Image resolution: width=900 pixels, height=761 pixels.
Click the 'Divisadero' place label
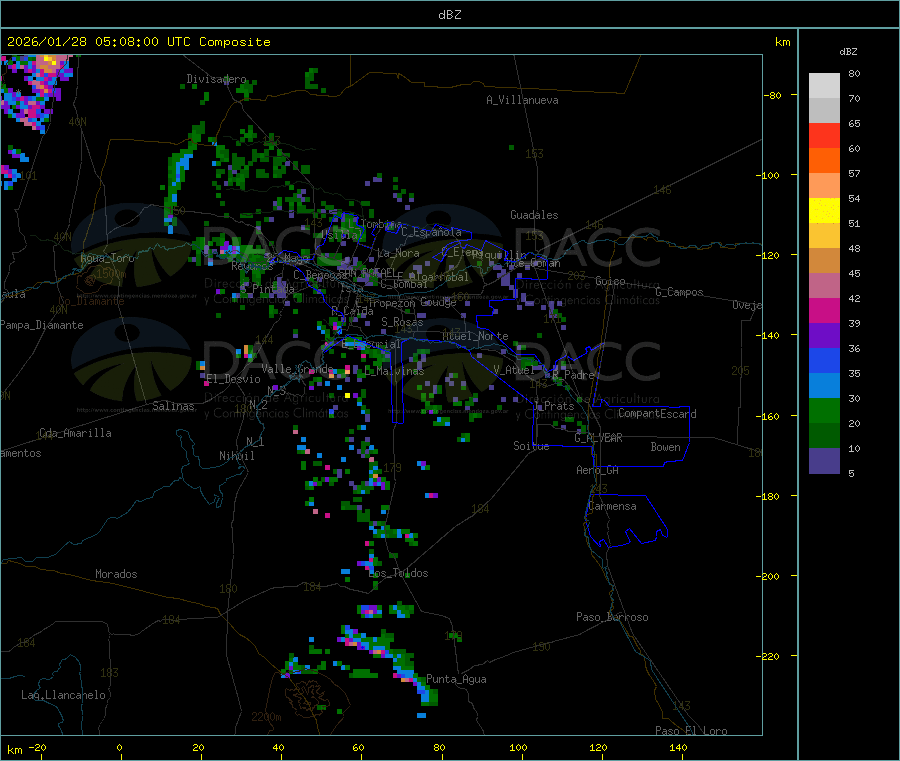[x=216, y=79]
